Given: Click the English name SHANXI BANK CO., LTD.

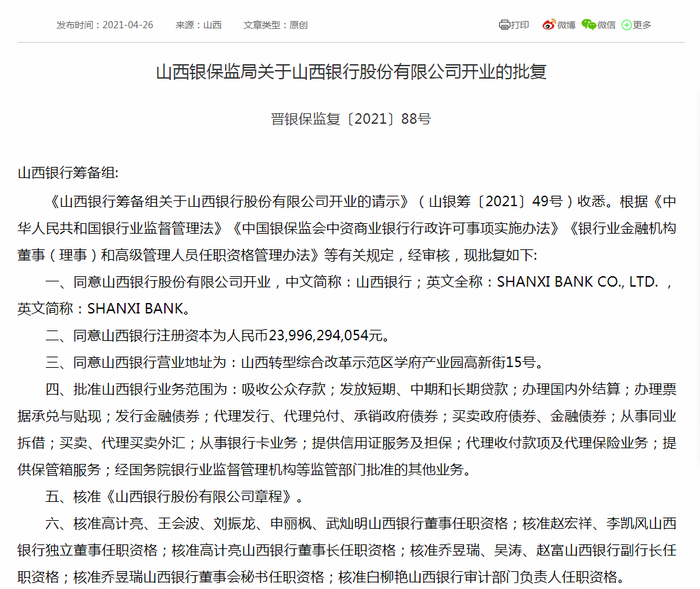Looking at the screenshot, I should (x=578, y=282).
